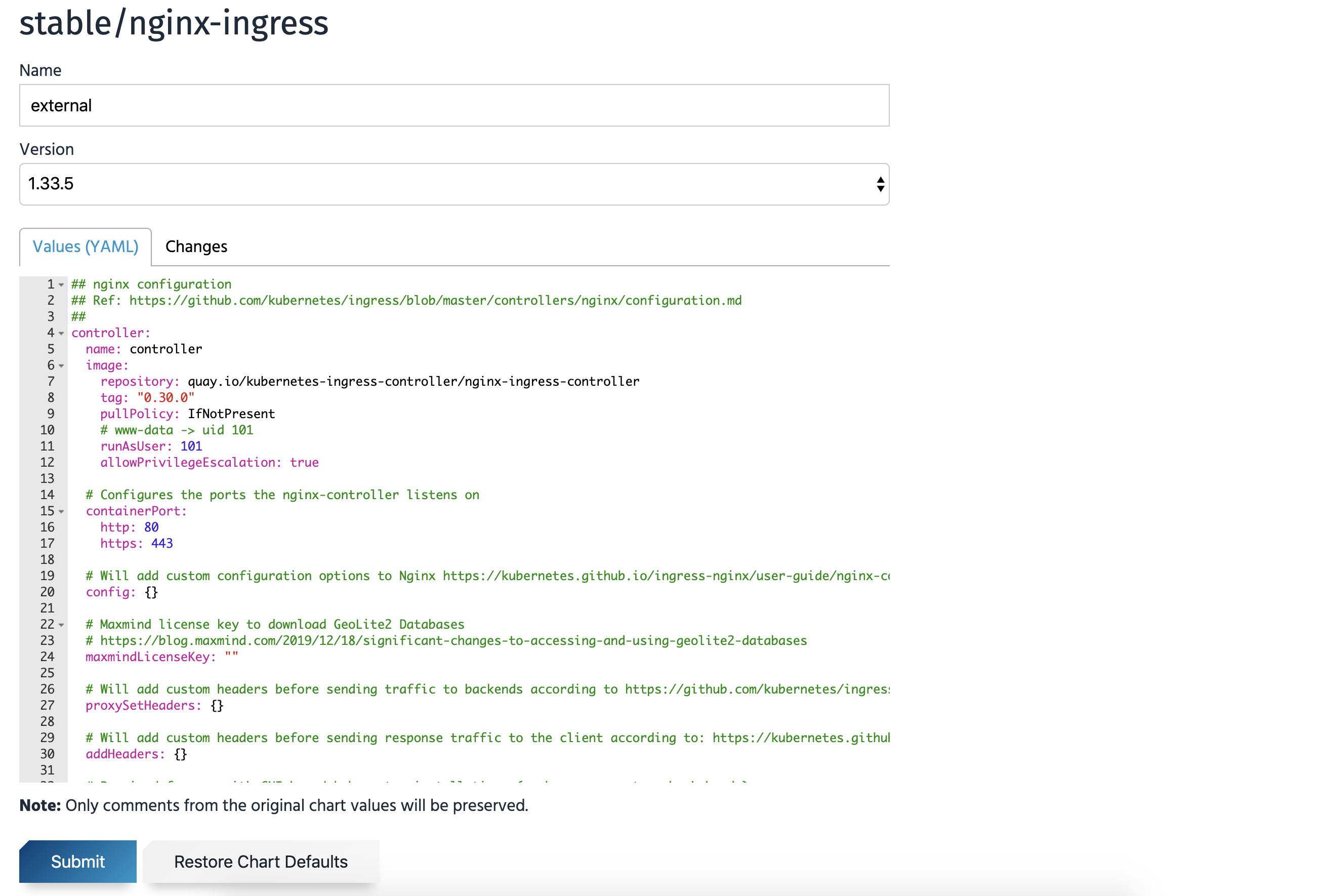Select the Values (YAML) tab
This screenshot has width=1321, height=896.
pos(85,247)
